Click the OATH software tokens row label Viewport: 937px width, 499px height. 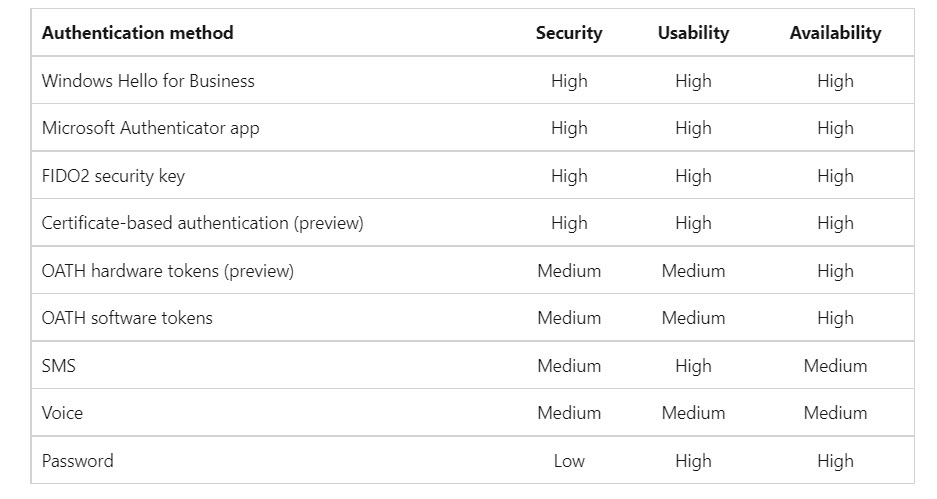[127, 318]
